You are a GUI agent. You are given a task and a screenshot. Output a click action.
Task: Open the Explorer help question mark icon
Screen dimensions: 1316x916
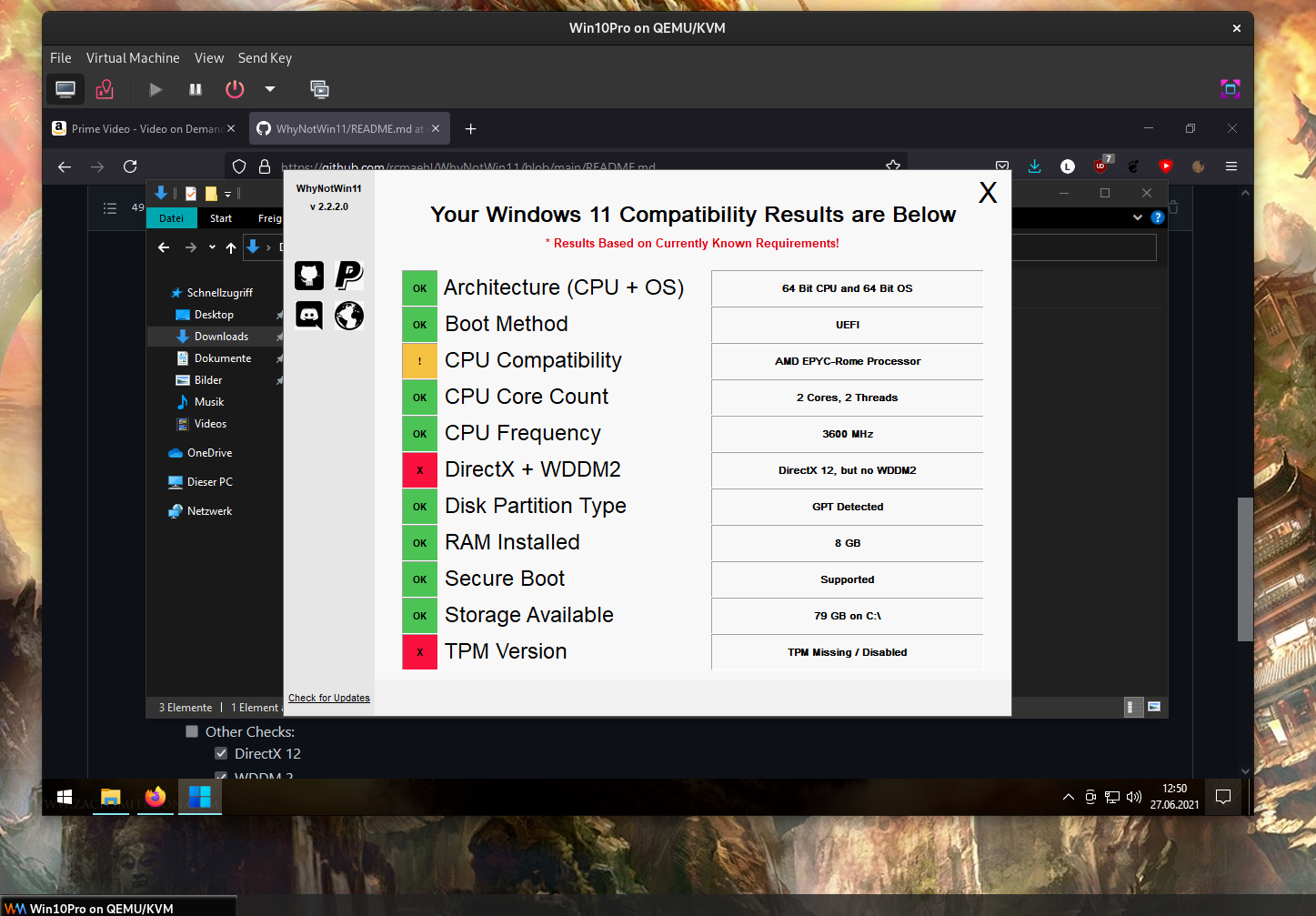coord(1158,217)
